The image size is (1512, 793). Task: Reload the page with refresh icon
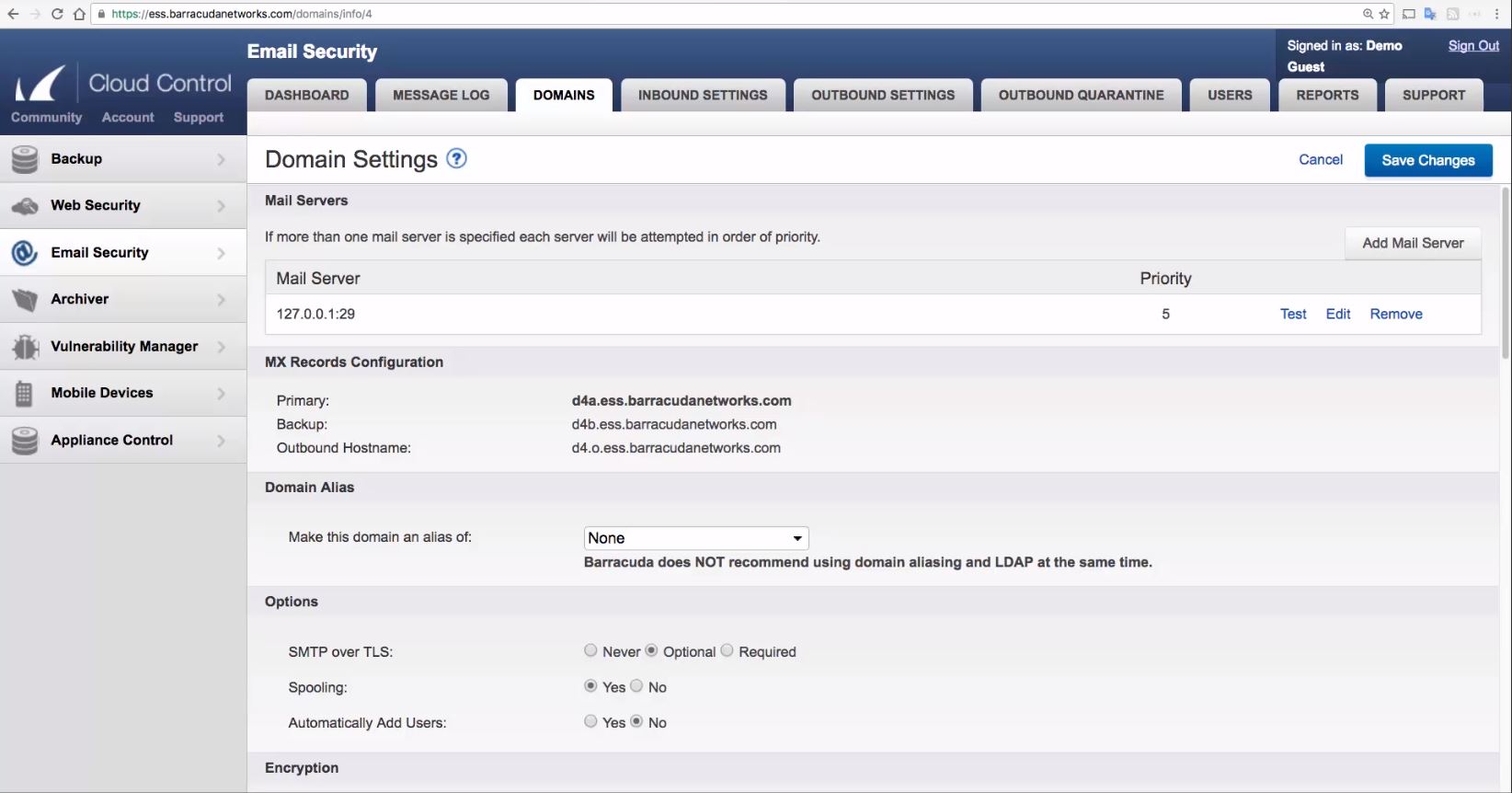click(57, 14)
